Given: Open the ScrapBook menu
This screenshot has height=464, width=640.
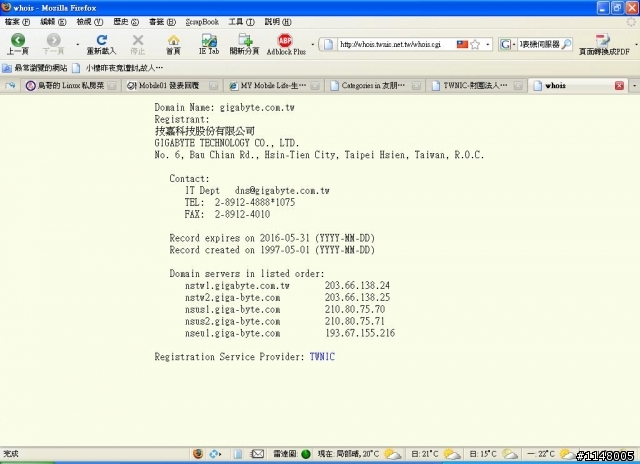Looking at the screenshot, I should [202, 22].
